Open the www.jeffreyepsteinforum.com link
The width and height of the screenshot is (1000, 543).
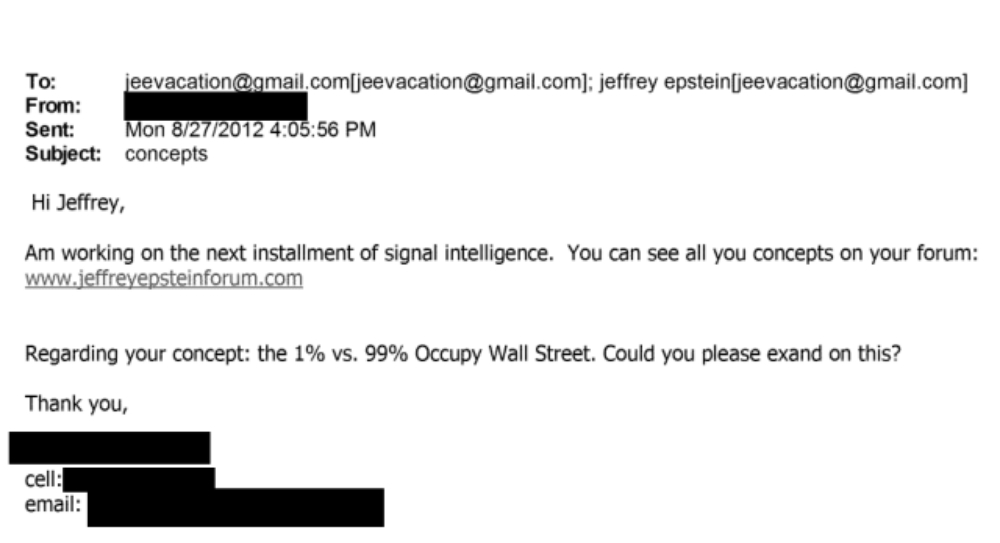pyautogui.click(x=163, y=279)
